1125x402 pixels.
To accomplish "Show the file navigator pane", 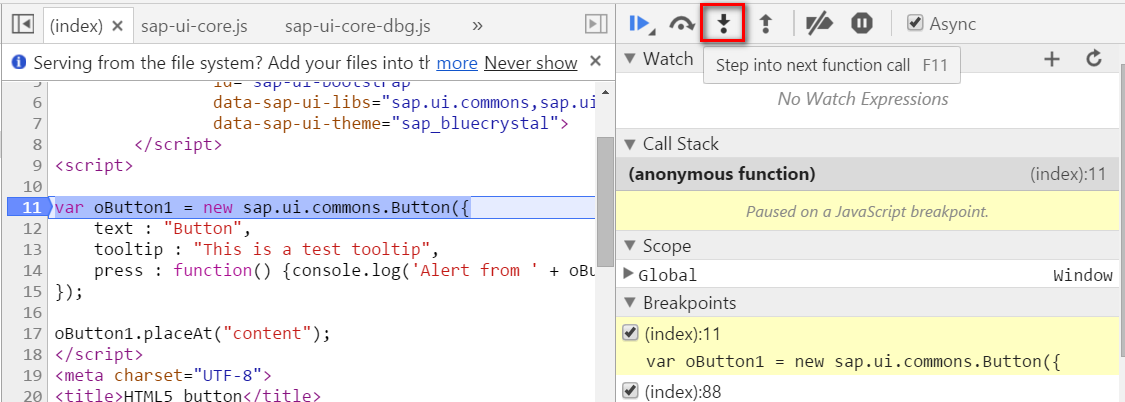I will click(23, 24).
